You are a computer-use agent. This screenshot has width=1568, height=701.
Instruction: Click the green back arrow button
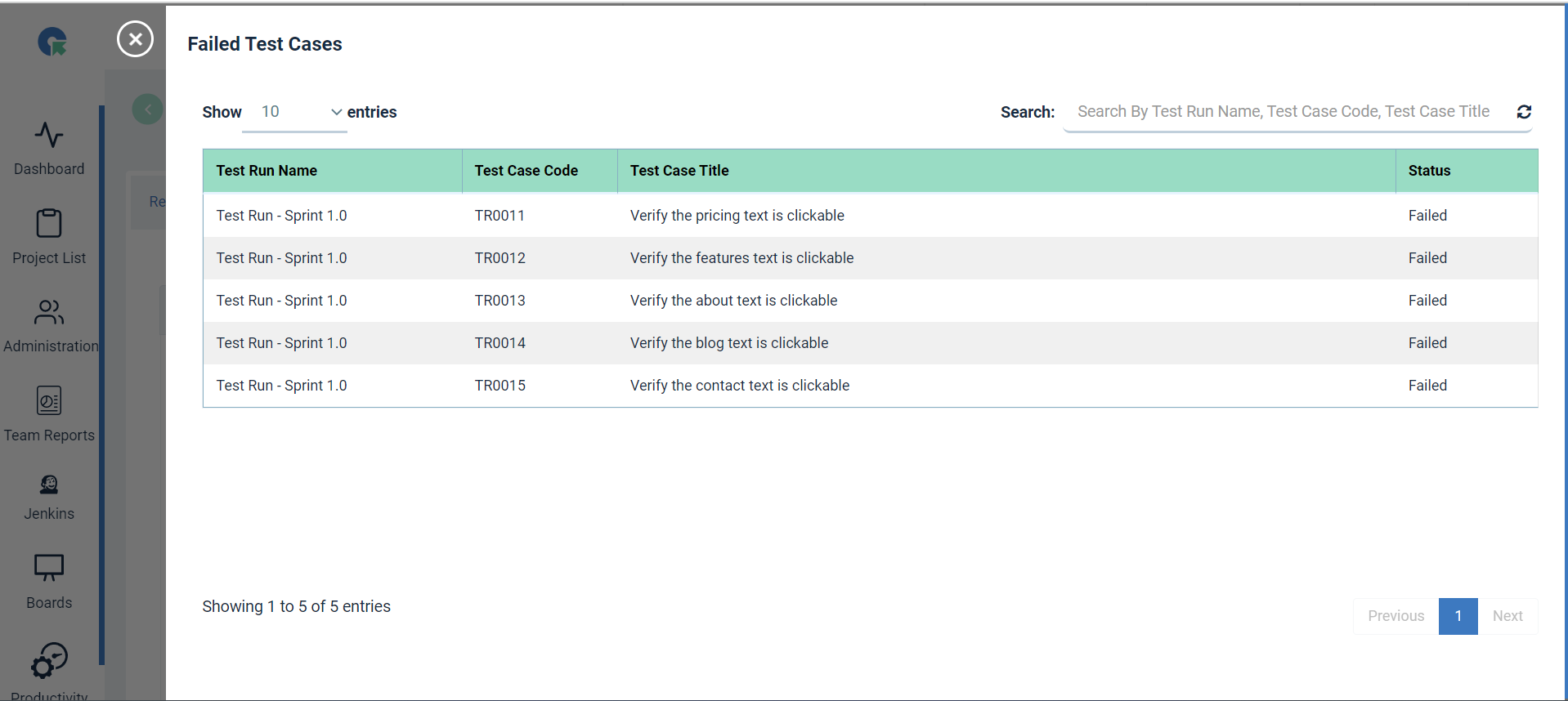(x=147, y=109)
